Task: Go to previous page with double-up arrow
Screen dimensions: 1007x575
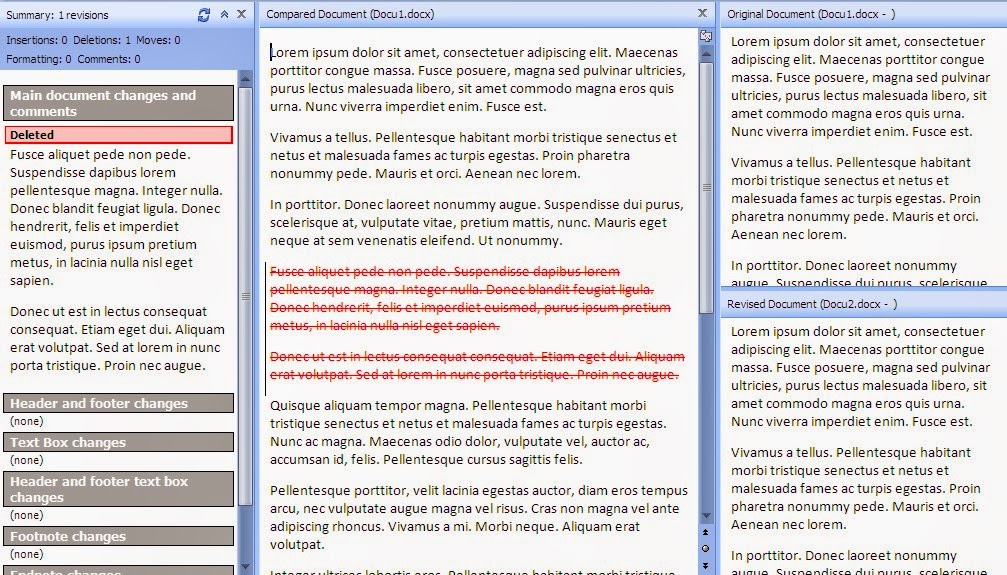Action: point(706,532)
